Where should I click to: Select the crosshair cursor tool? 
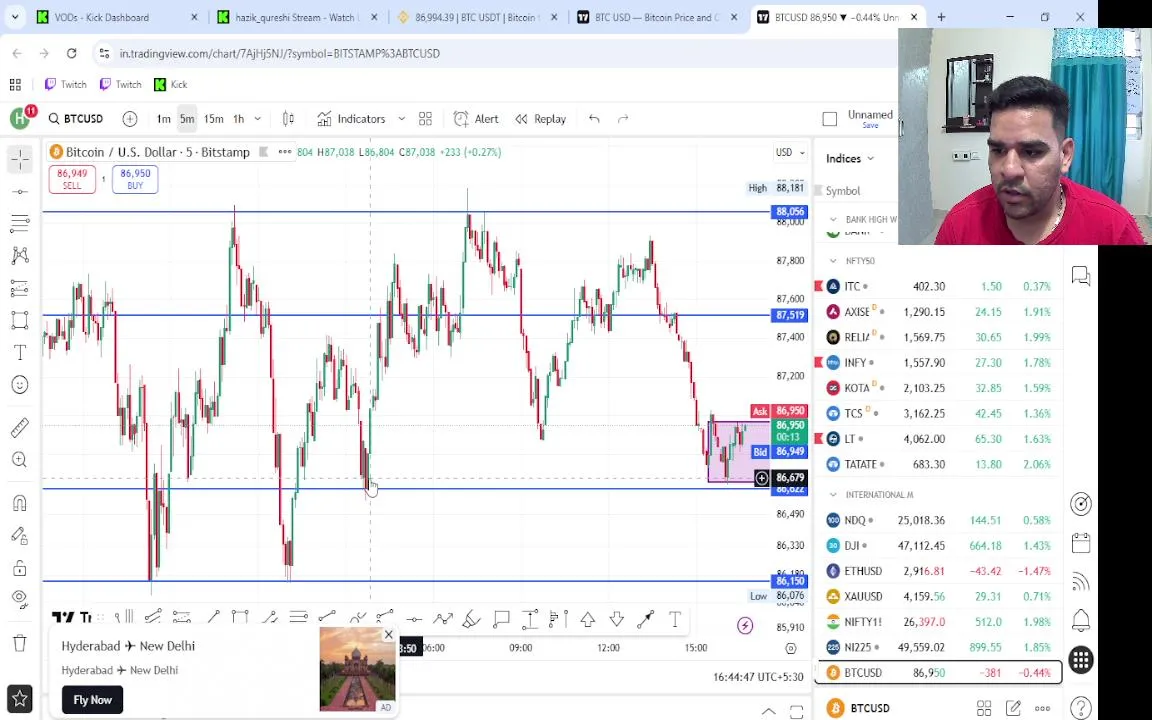click(20, 159)
